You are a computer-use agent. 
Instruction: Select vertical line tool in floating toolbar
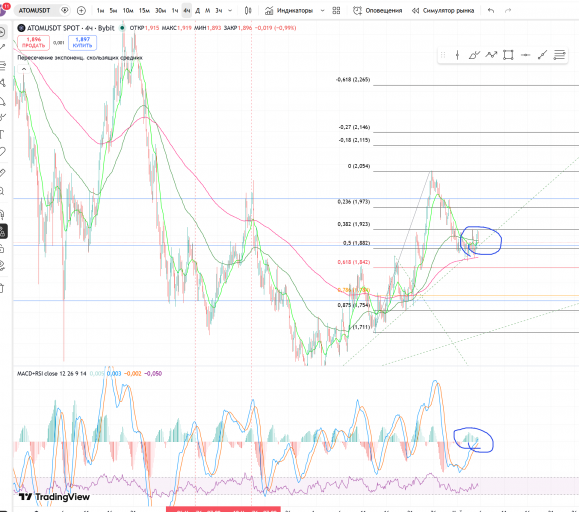[458, 55]
